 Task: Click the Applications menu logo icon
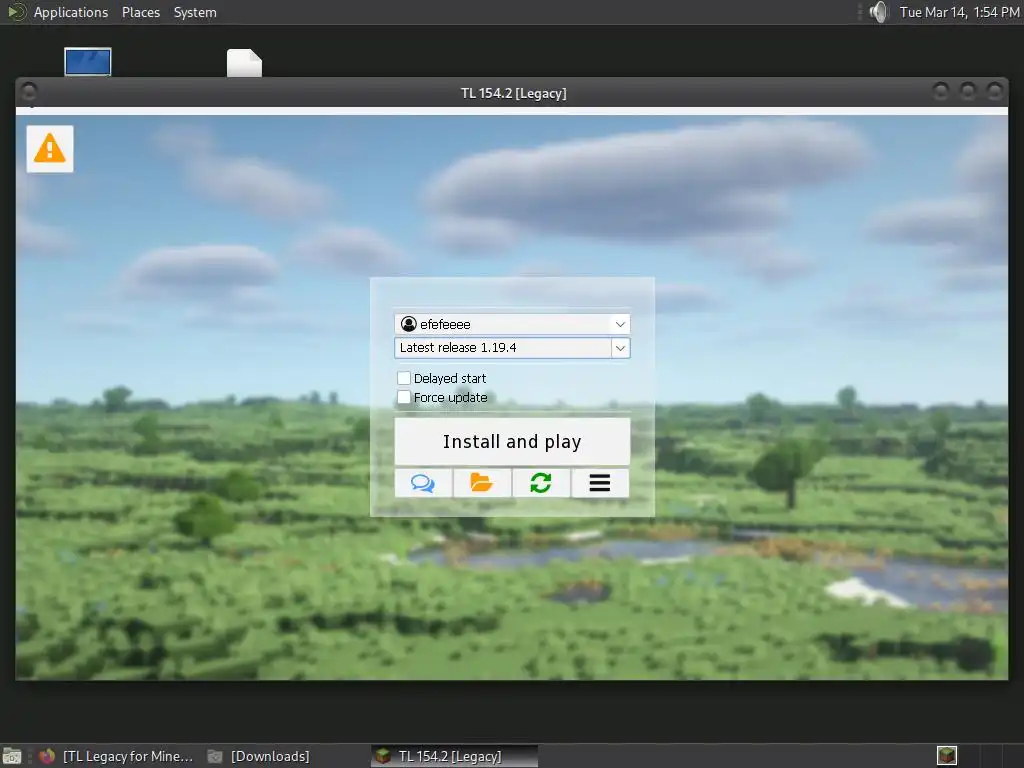pyautogui.click(x=16, y=12)
